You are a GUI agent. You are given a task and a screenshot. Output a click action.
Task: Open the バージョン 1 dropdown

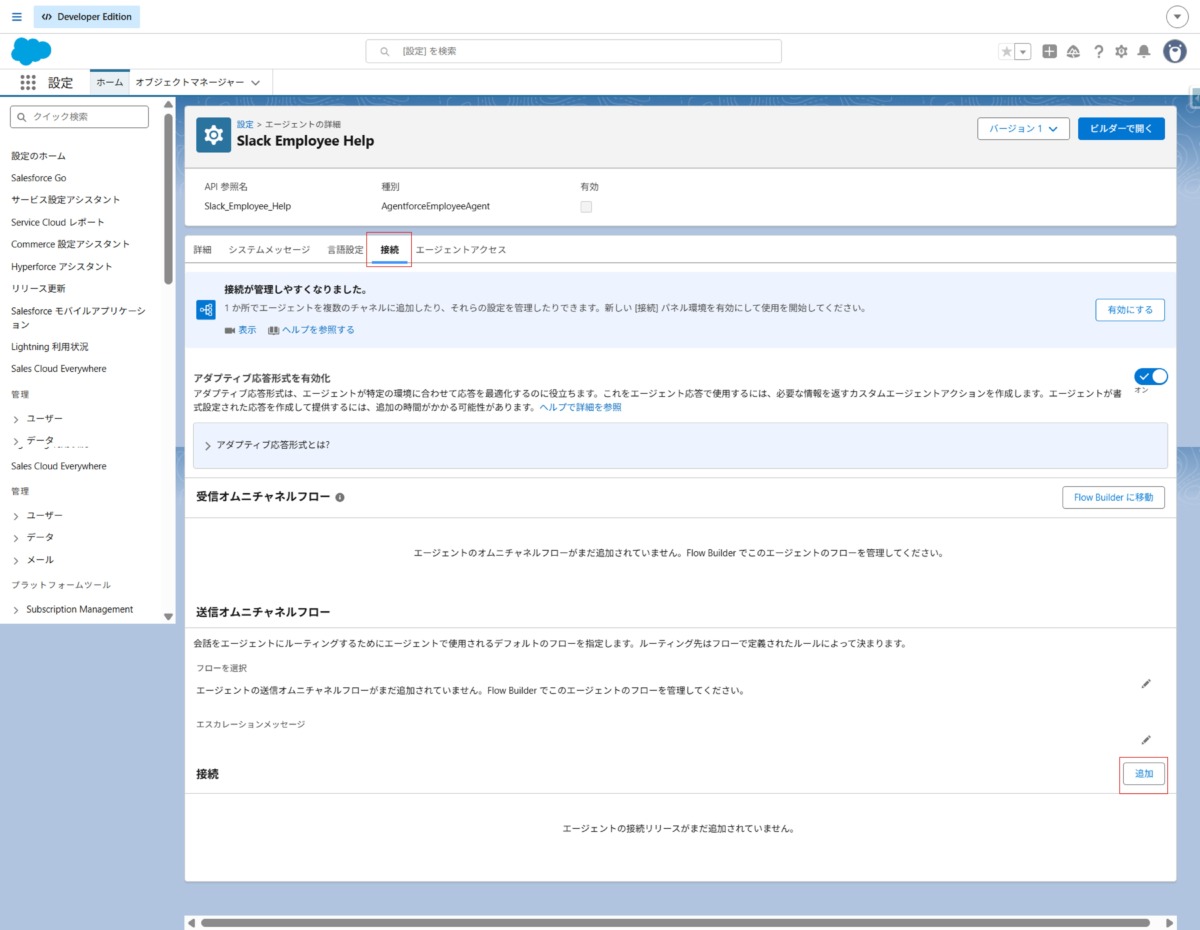[1024, 129]
